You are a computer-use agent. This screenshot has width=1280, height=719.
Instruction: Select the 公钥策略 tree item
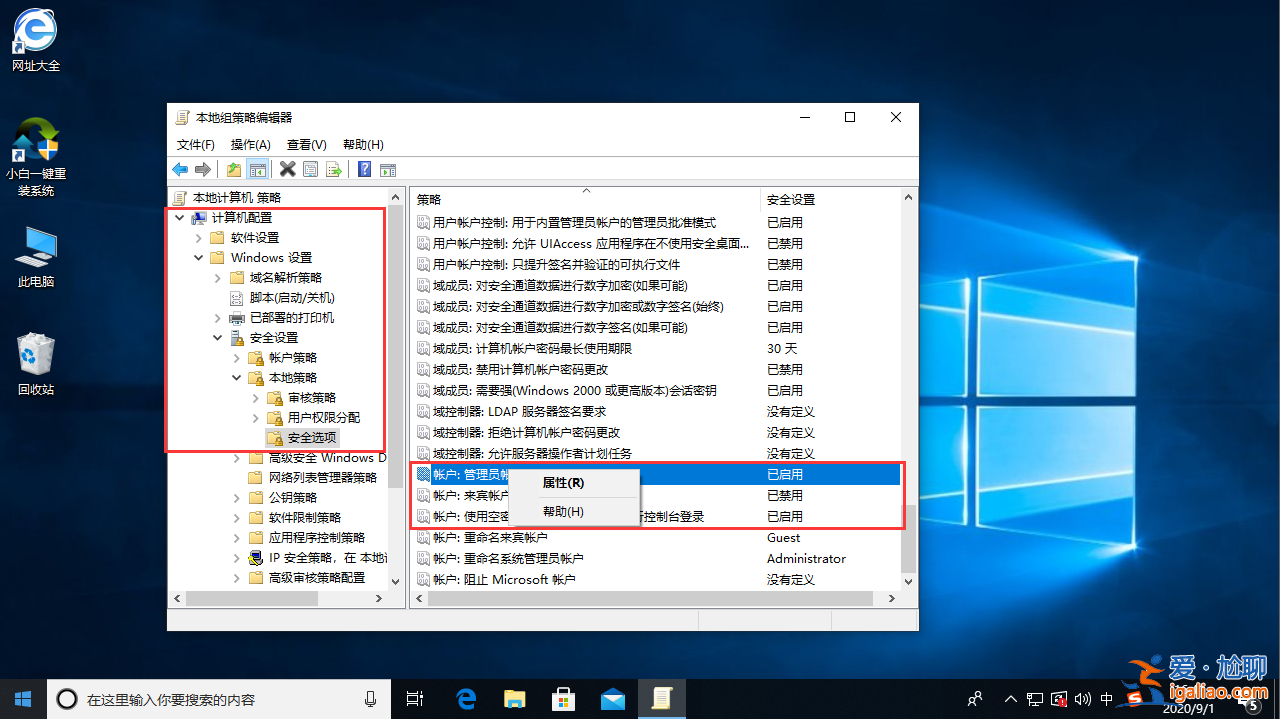(288, 497)
